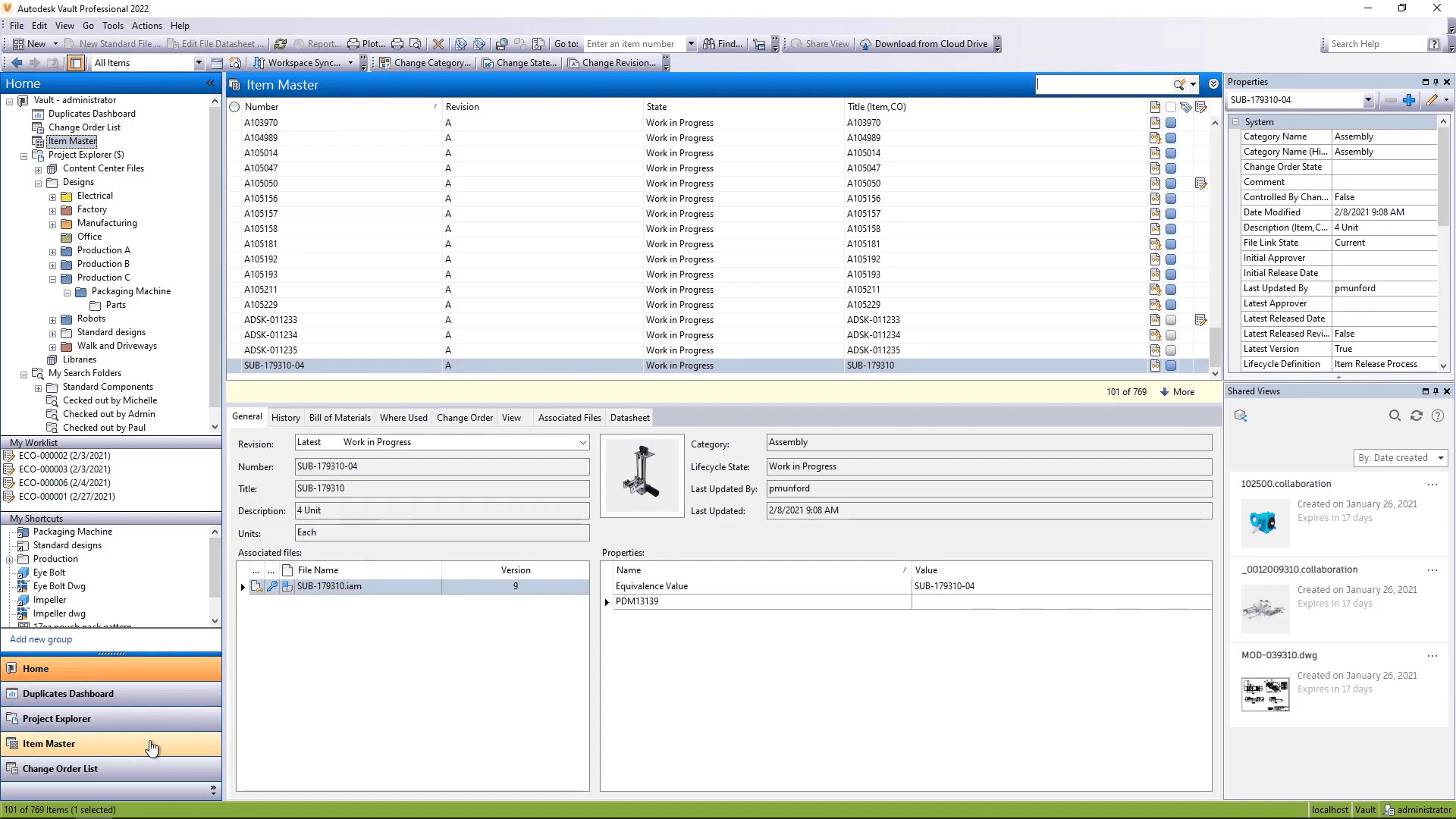Click Download from Cloud Drive icon
The image size is (1456, 819).
coord(864,44)
